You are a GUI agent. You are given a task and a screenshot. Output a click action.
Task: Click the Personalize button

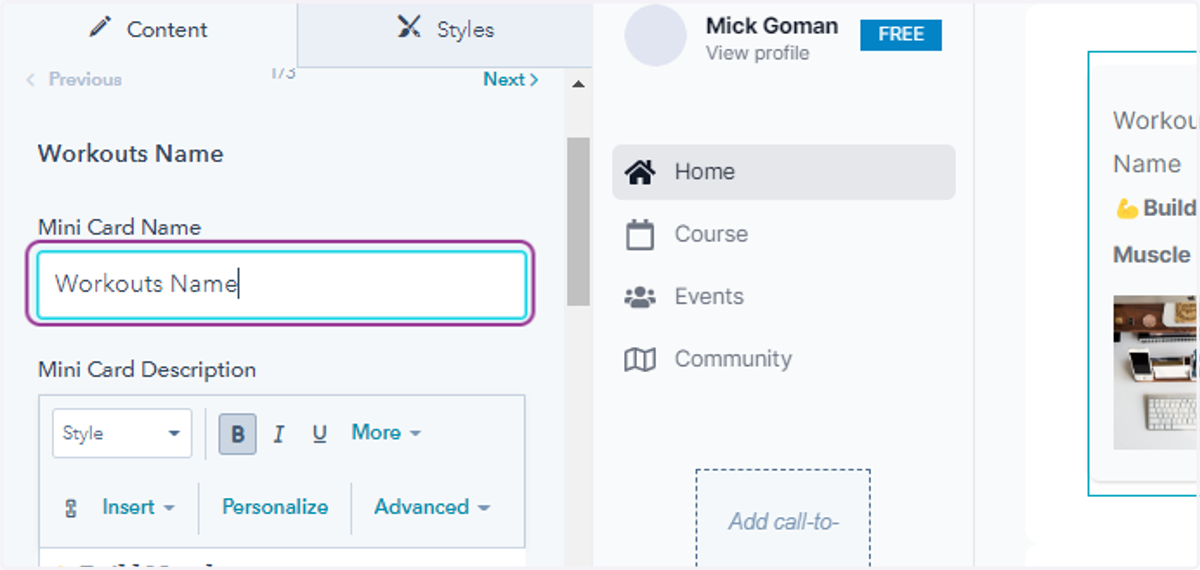tap(275, 507)
